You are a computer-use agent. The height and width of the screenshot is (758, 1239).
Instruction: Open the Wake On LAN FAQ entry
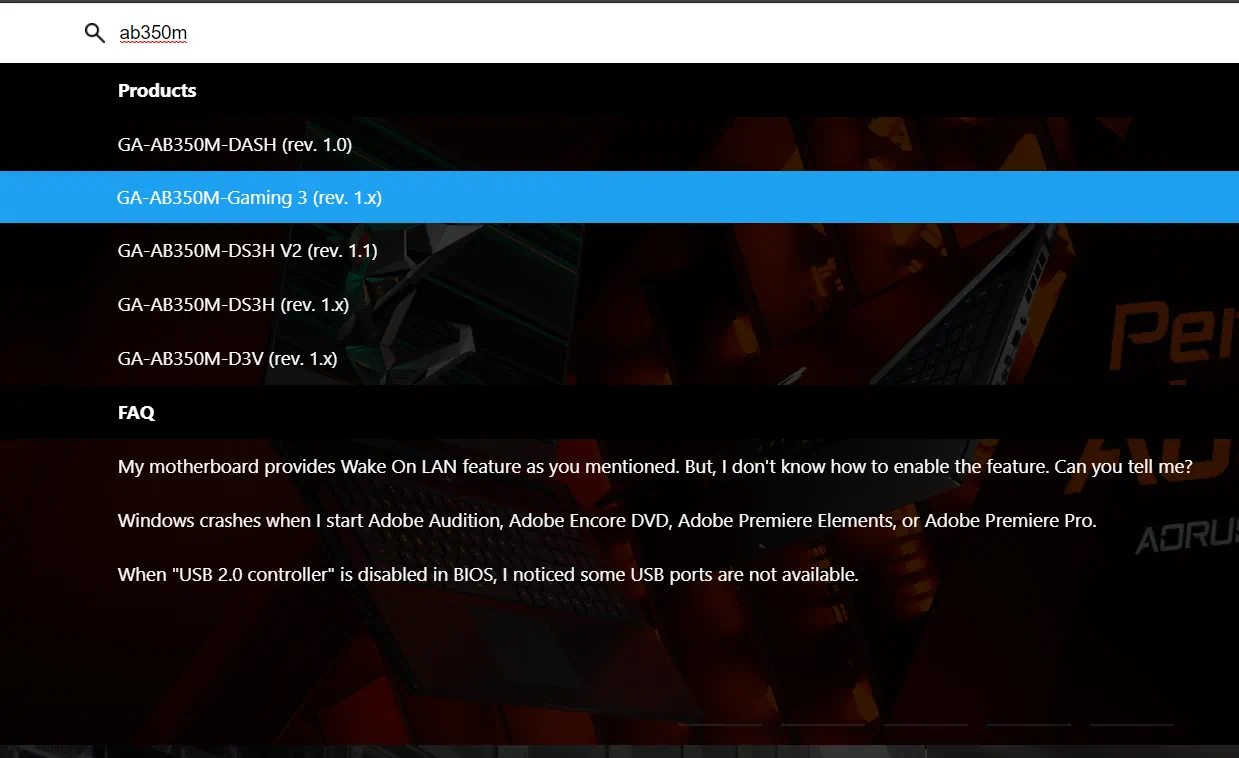(x=655, y=466)
